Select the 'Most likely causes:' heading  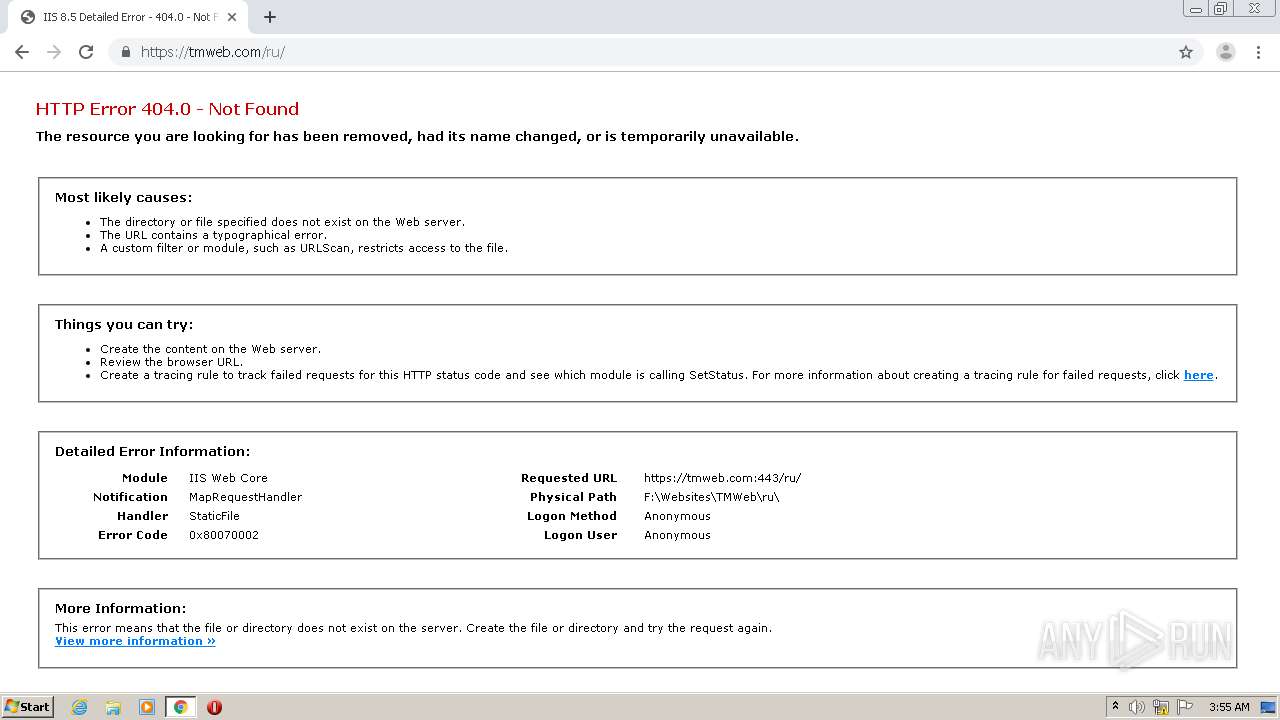[123, 197]
